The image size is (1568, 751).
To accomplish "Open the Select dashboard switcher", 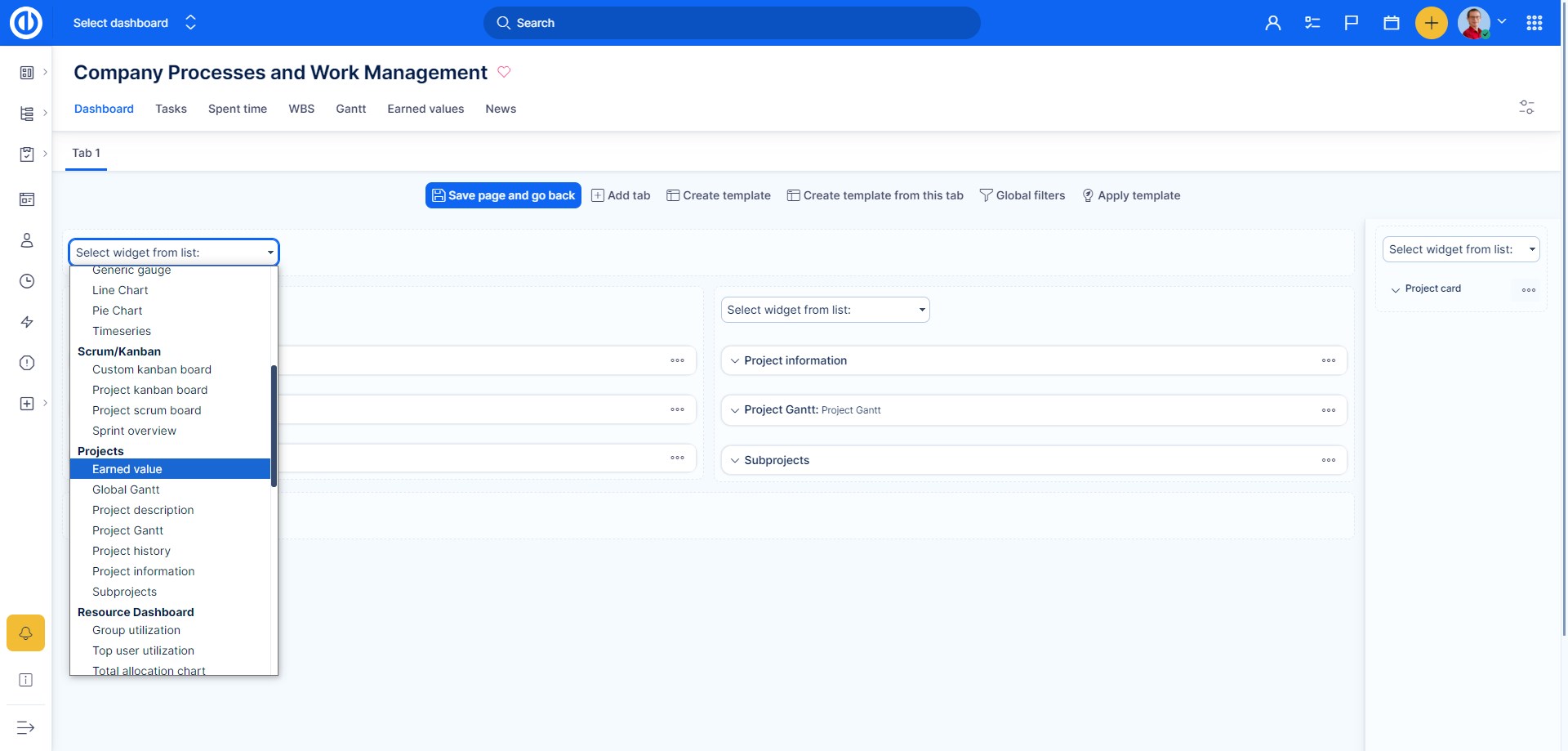I will coord(135,23).
